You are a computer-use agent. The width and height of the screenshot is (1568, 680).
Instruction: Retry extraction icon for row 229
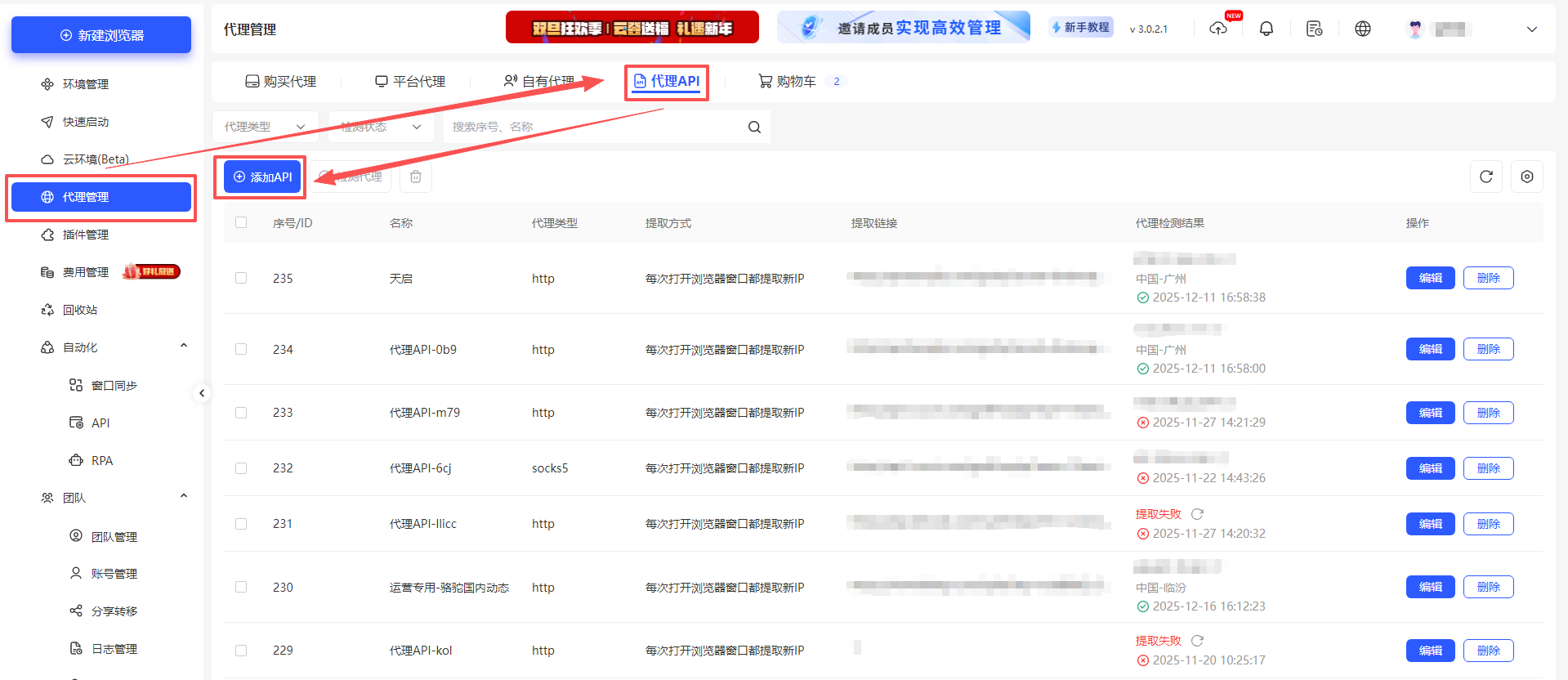point(1197,641)
